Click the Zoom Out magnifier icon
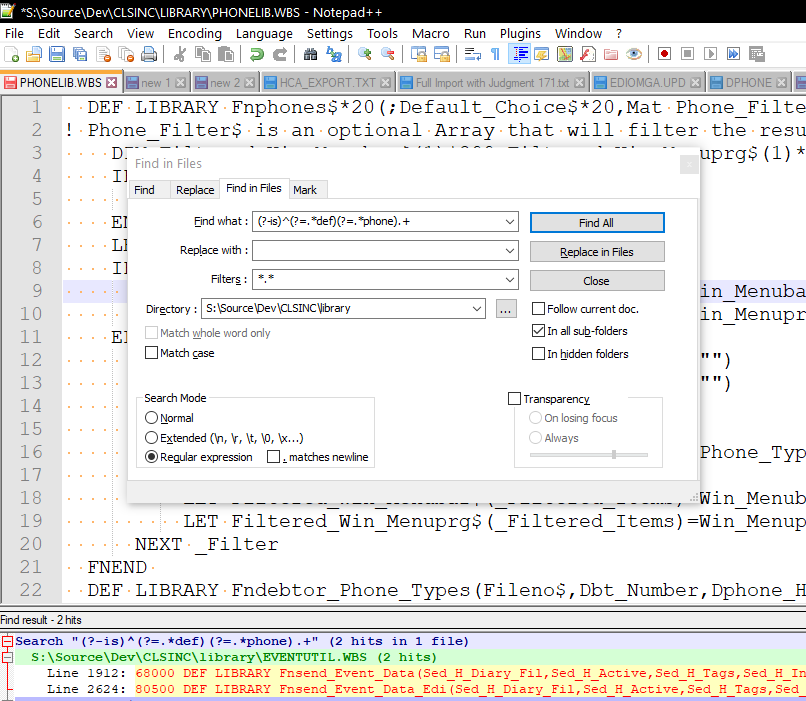806x701 pixels. point(388,54)
